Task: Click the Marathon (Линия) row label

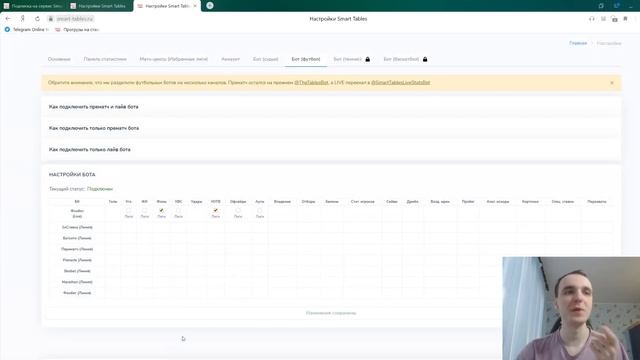Action: [x=77, y=282]
